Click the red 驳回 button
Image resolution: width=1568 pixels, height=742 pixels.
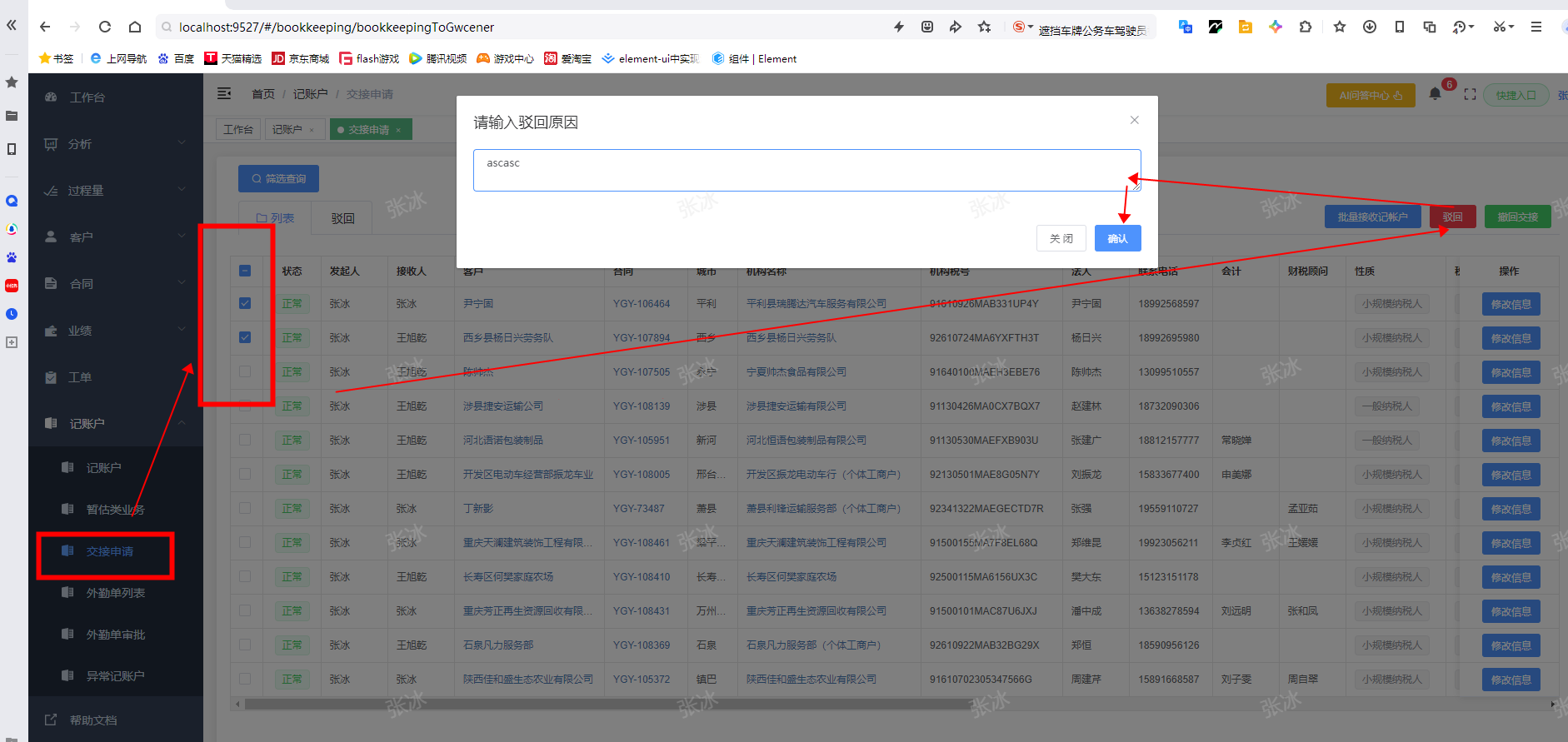(1452, 217)
